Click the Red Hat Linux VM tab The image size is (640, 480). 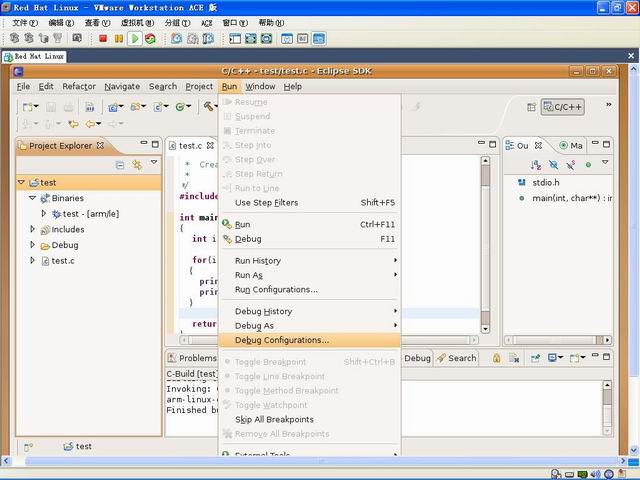click(34, 56)
